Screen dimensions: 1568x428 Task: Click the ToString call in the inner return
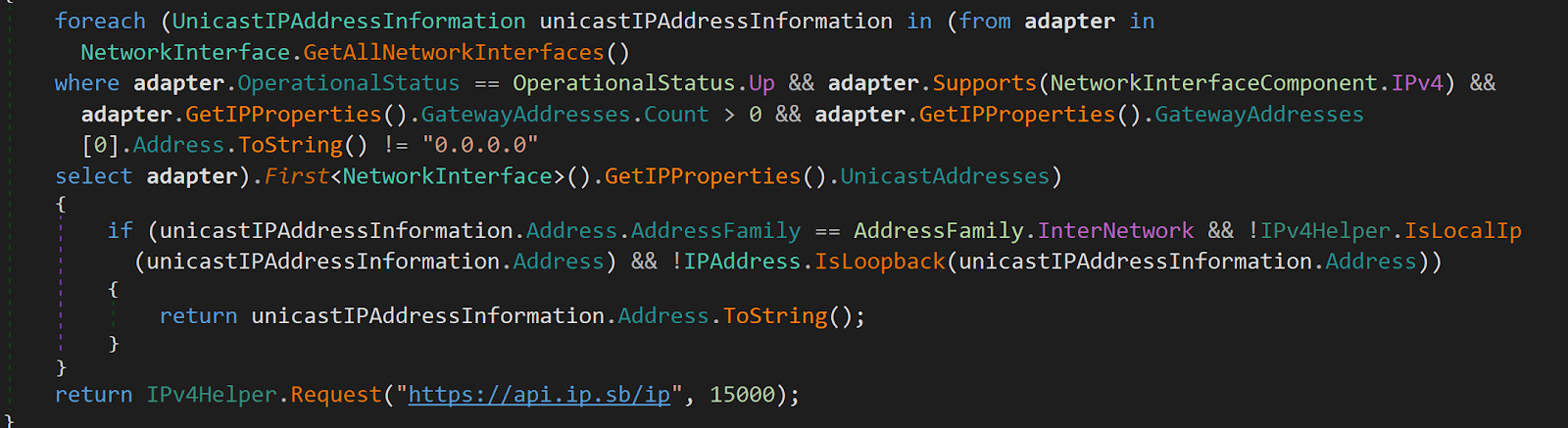click(x=775, y=316)
